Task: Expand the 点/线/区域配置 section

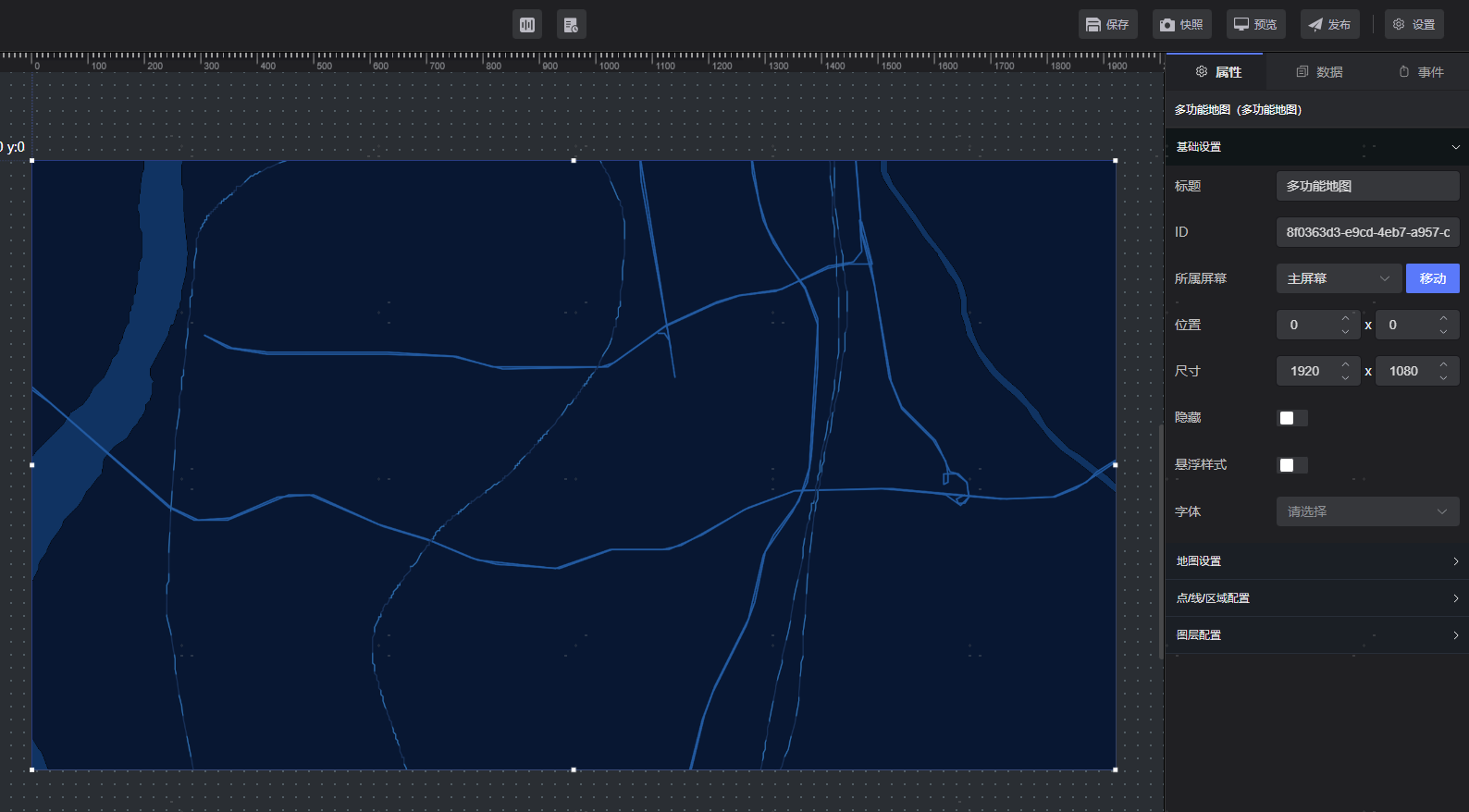Action: coord(1316,598)
